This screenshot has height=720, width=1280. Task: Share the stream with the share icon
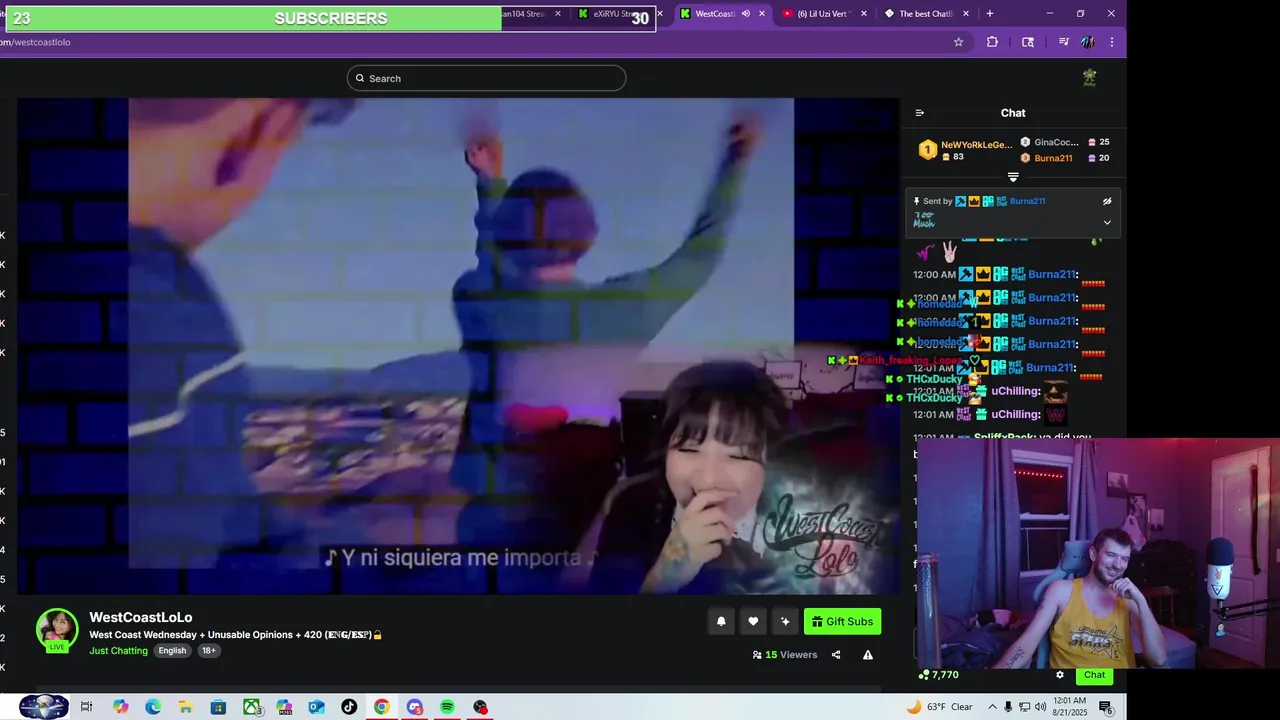836,655
